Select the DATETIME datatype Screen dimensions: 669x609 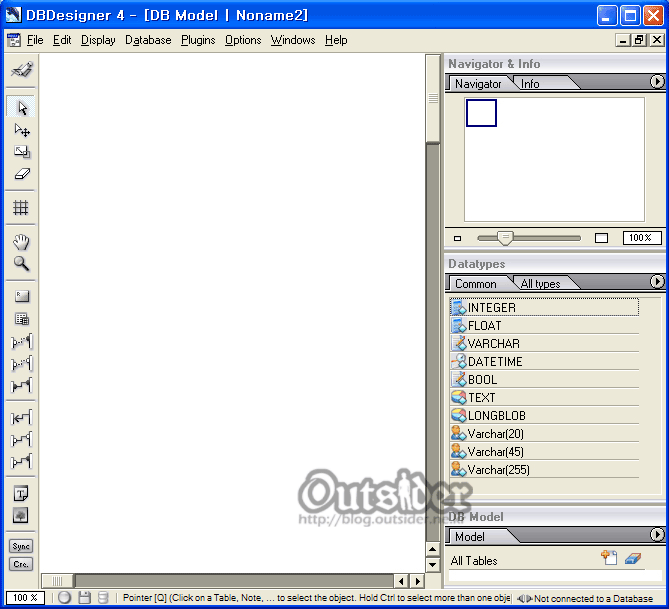click(x=544, y=361)
